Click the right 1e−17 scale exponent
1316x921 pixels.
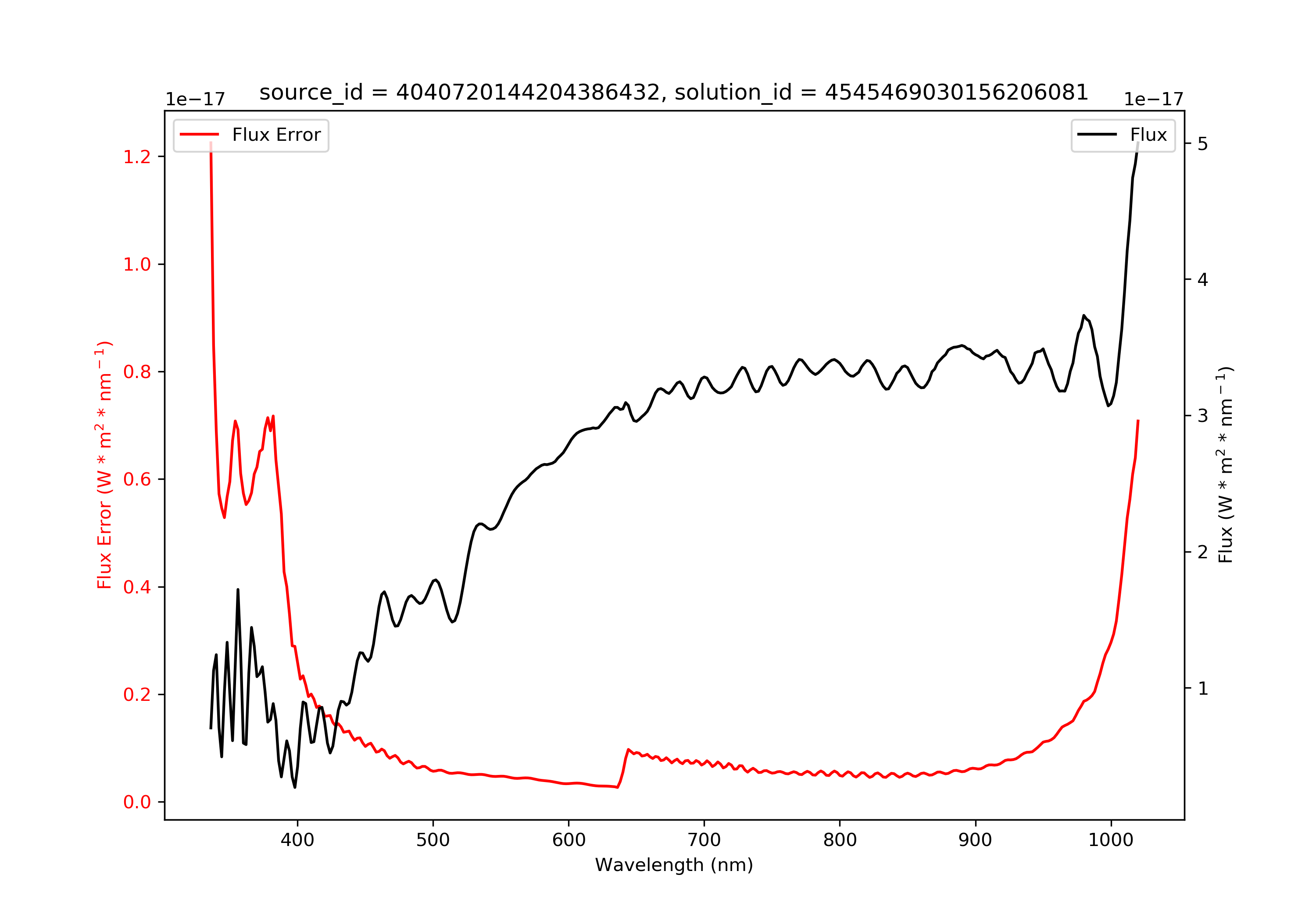1154,99
